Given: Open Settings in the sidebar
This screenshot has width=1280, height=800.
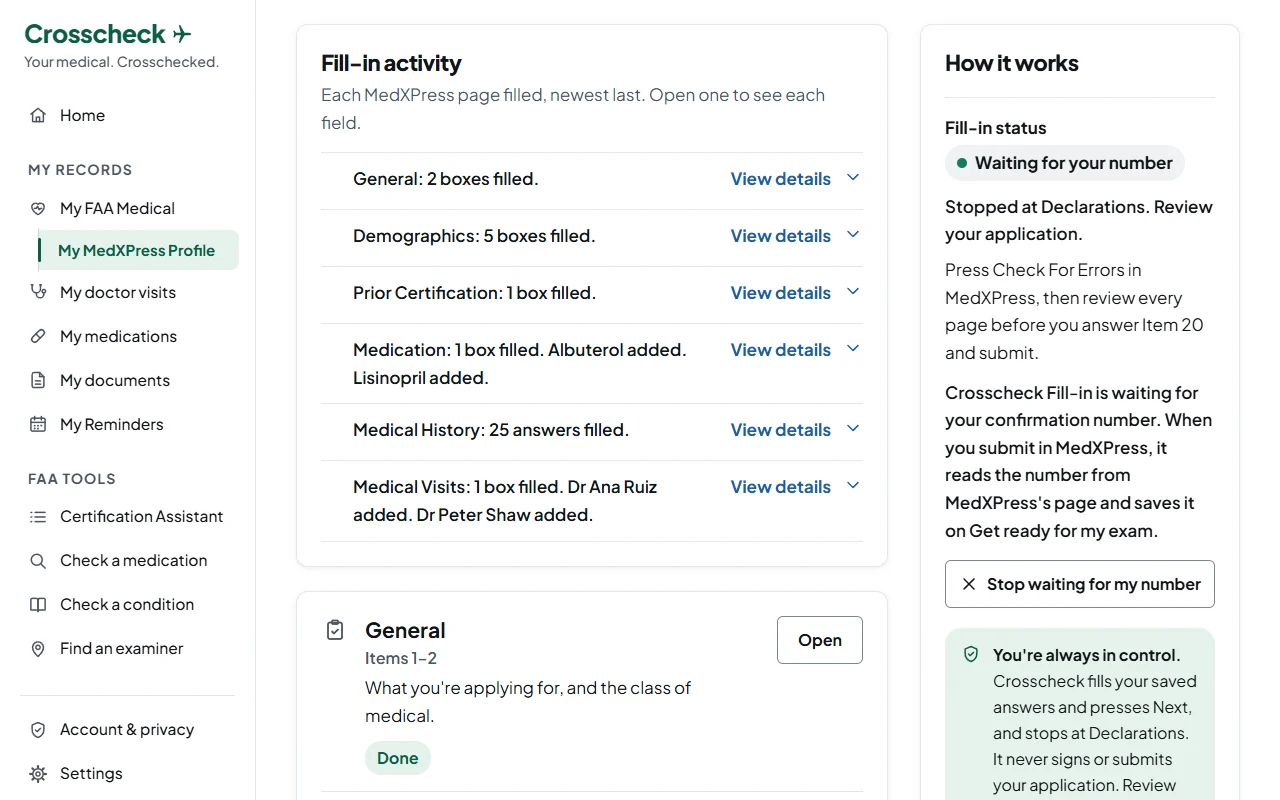Looking at the screenshot, I should 129,773.
